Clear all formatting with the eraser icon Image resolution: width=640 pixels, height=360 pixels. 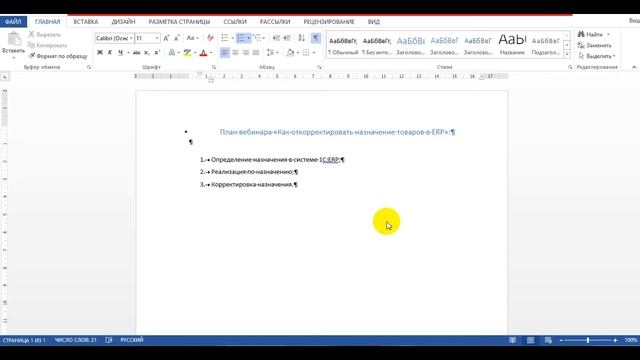(210, 38)
